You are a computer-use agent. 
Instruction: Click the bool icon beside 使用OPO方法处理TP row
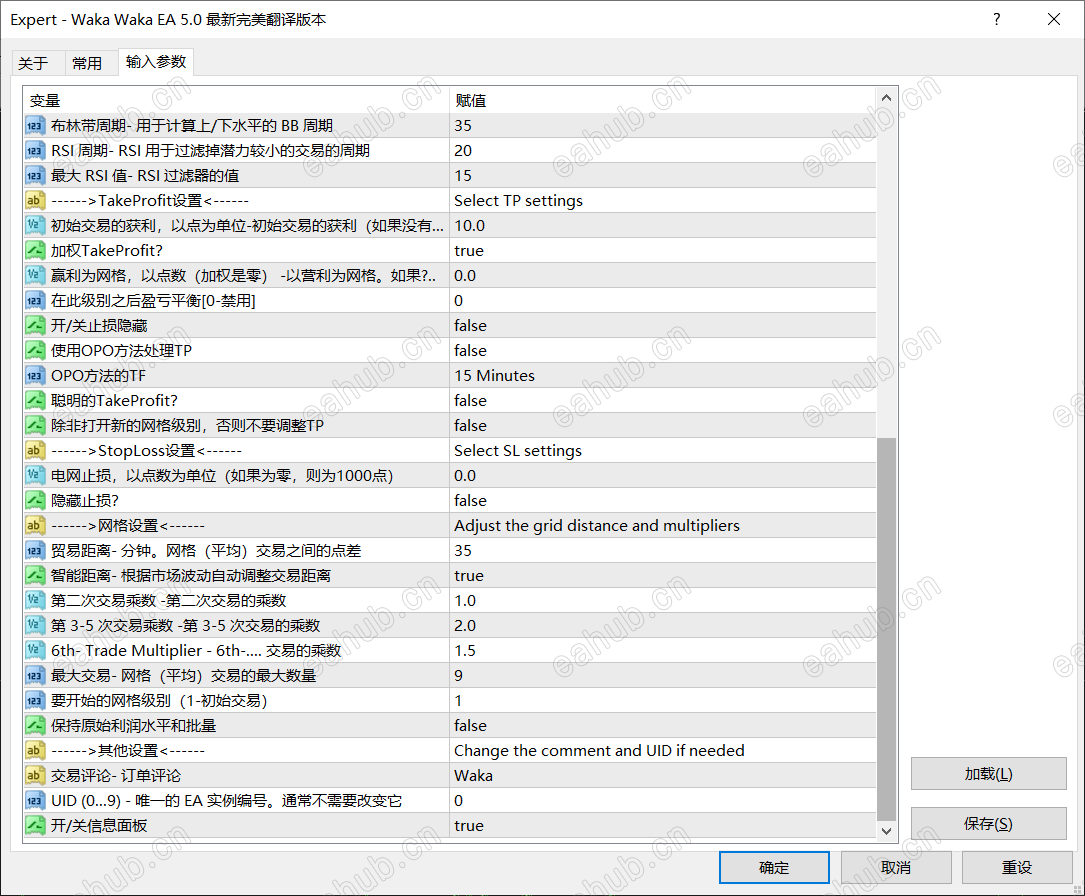tap(35, 351)
